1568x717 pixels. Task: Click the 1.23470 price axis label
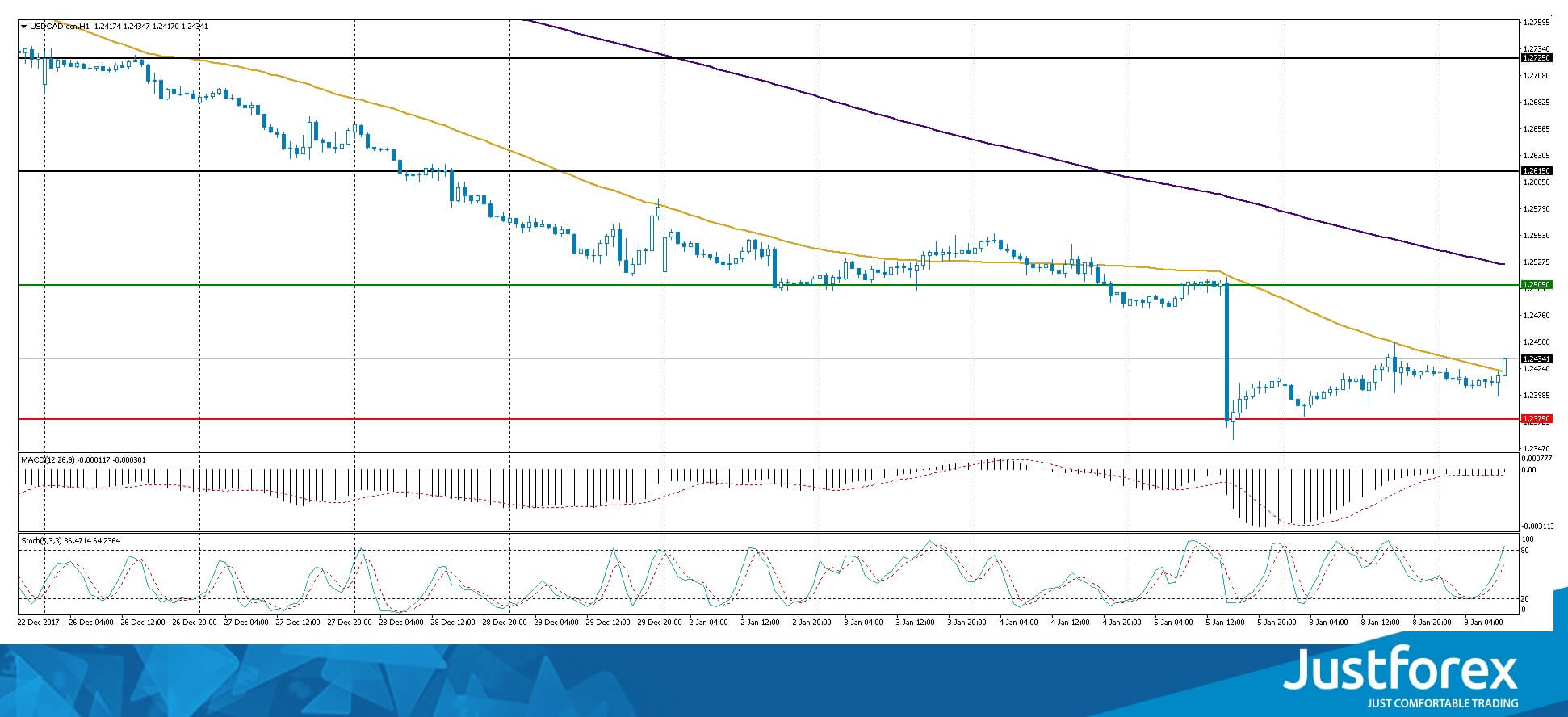(1537, 448)
